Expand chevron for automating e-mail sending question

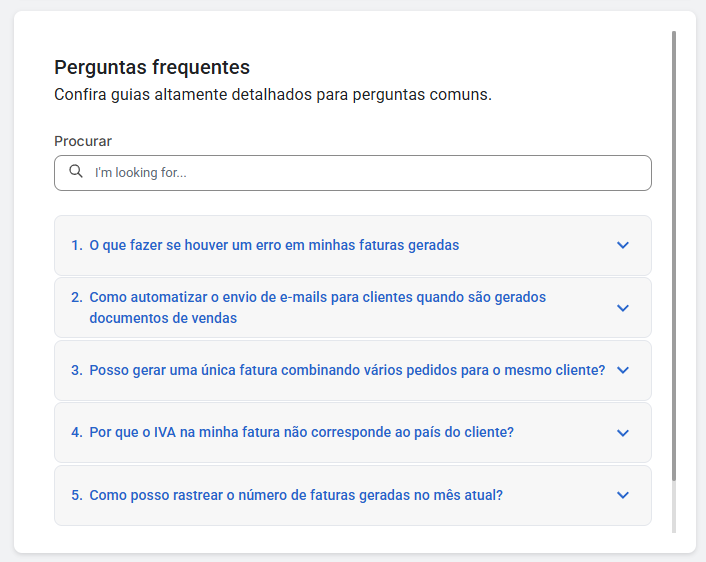[x=623, y=308]
